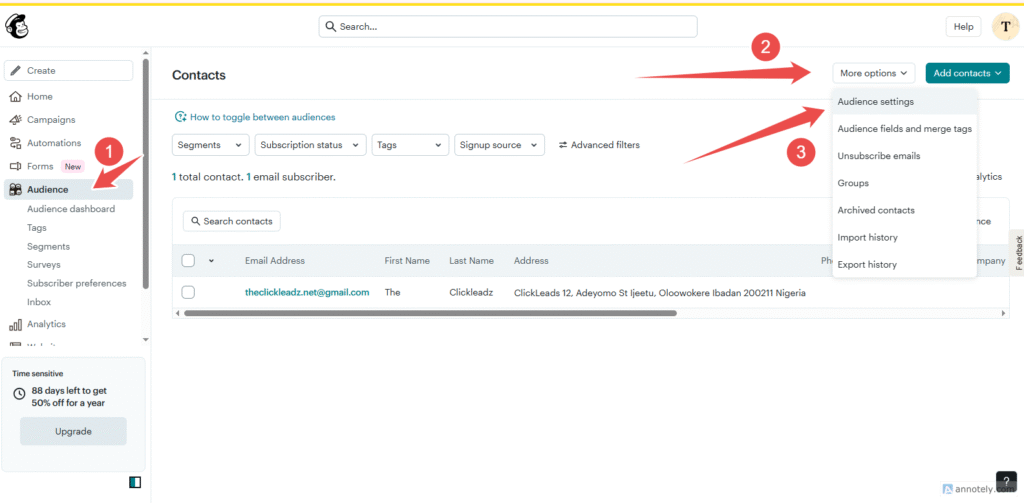This screenshot has width=1024, height=503.
Task: Click the horizontal table scrollbar
Action: 430,313
